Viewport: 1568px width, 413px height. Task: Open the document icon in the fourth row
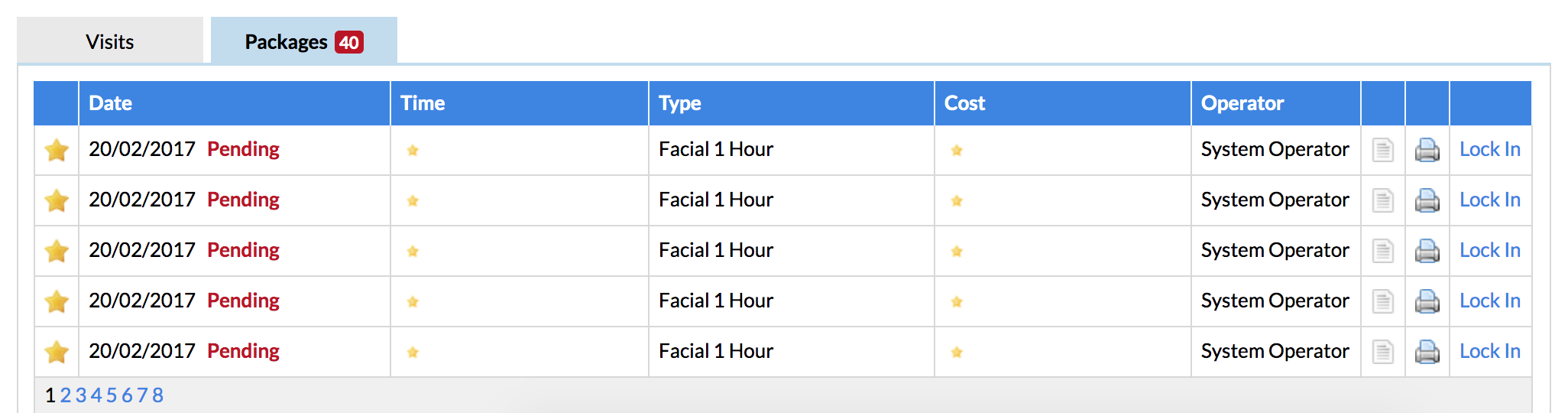(x=1382, y=301)
